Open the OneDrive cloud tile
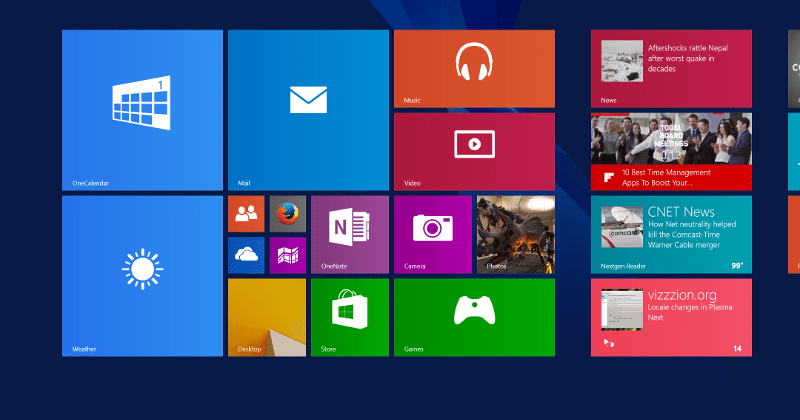Viewport: 800px width, 420px height. click(x=246, y=255)
